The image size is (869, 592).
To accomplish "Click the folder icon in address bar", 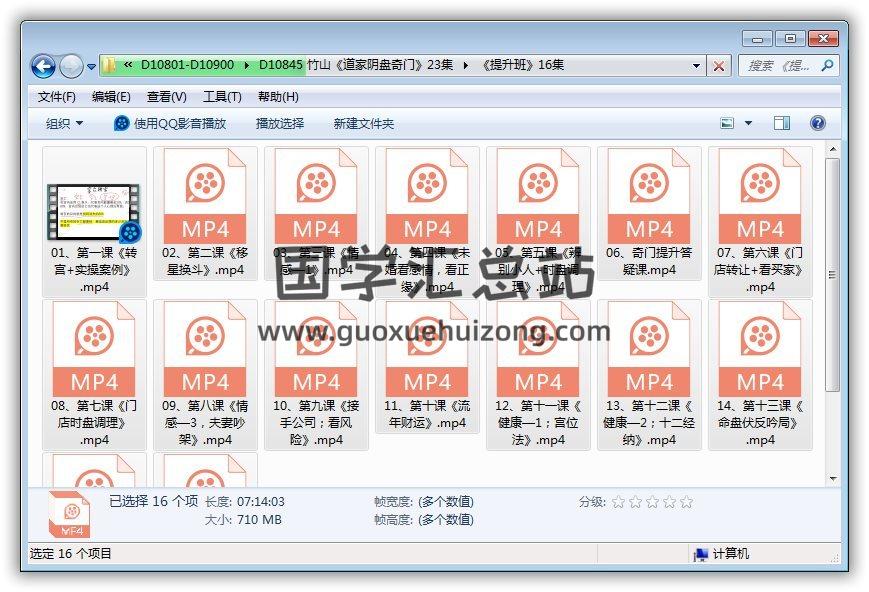I will 109,65.
